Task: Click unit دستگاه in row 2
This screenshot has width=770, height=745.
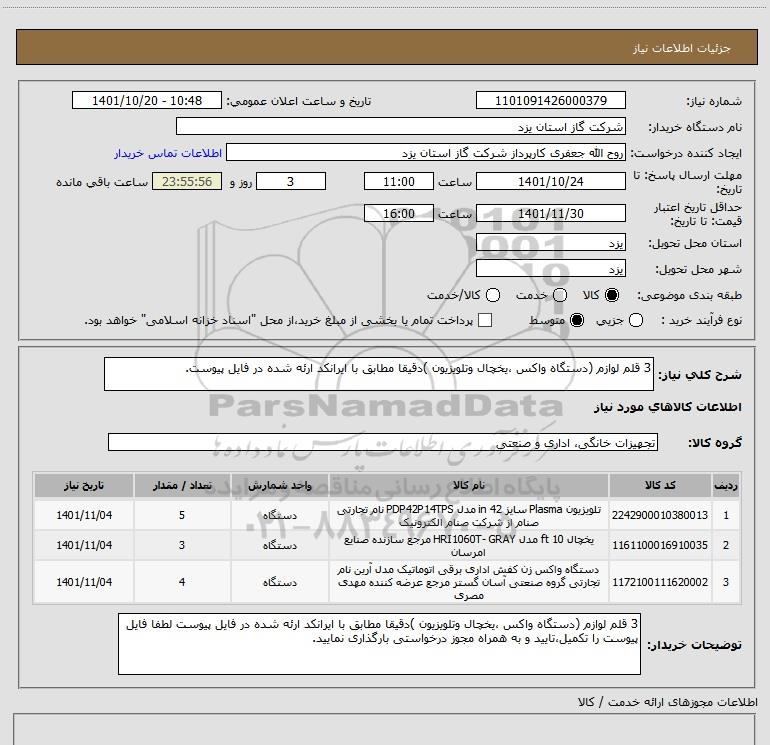Action: pos(279,545)
